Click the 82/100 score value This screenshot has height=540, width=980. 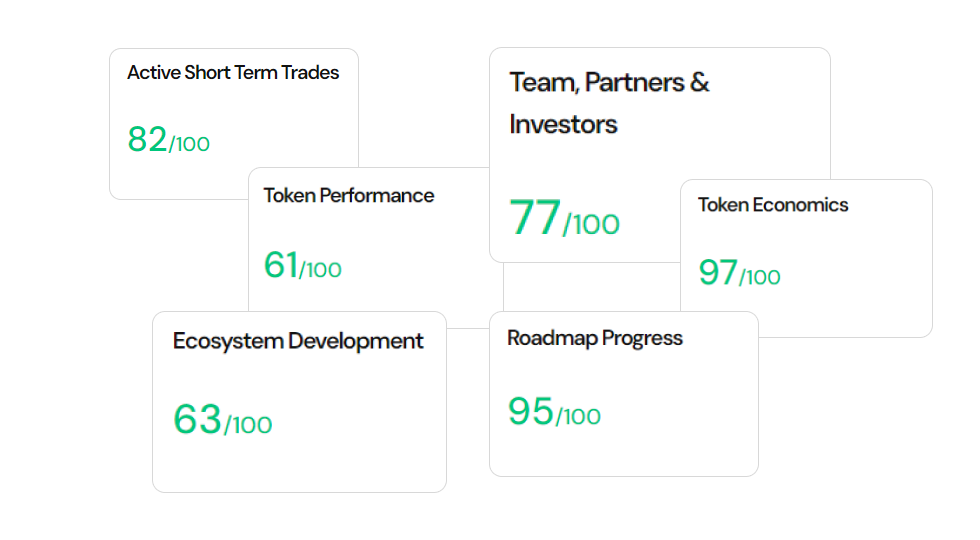pyautogui.click(x=169, y=139)
